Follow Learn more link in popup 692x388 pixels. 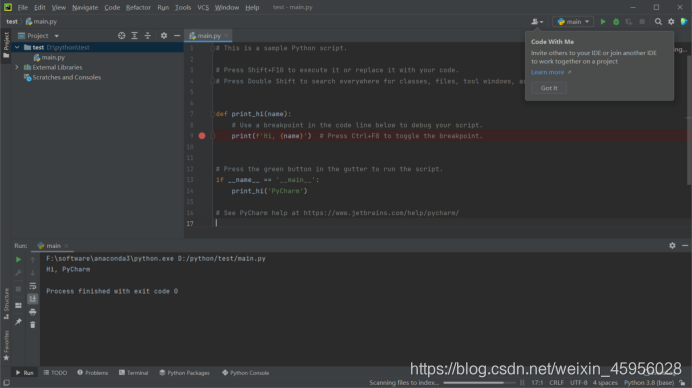coord(547,72)
